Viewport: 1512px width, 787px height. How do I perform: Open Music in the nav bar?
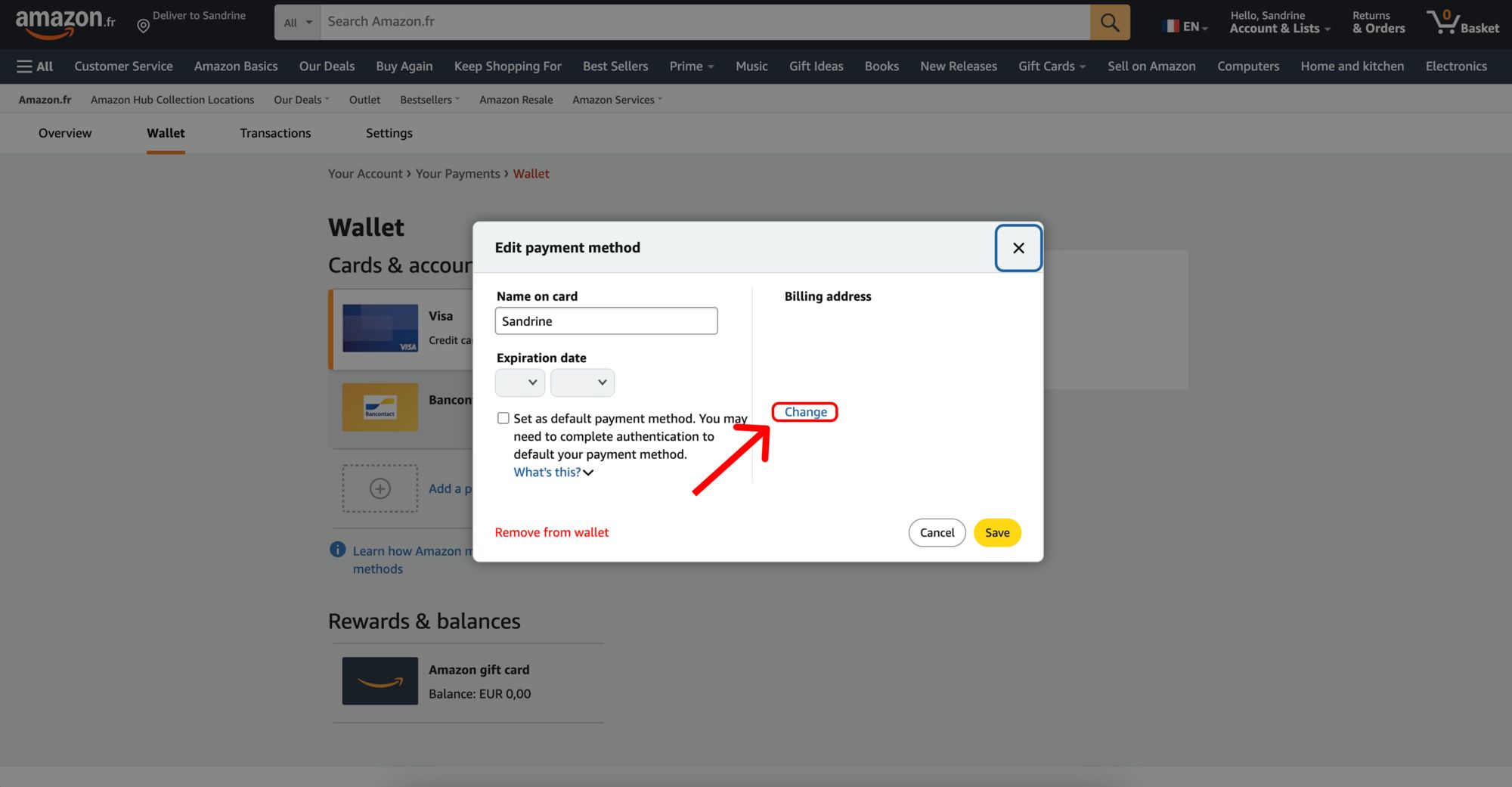tap(751, 67)
